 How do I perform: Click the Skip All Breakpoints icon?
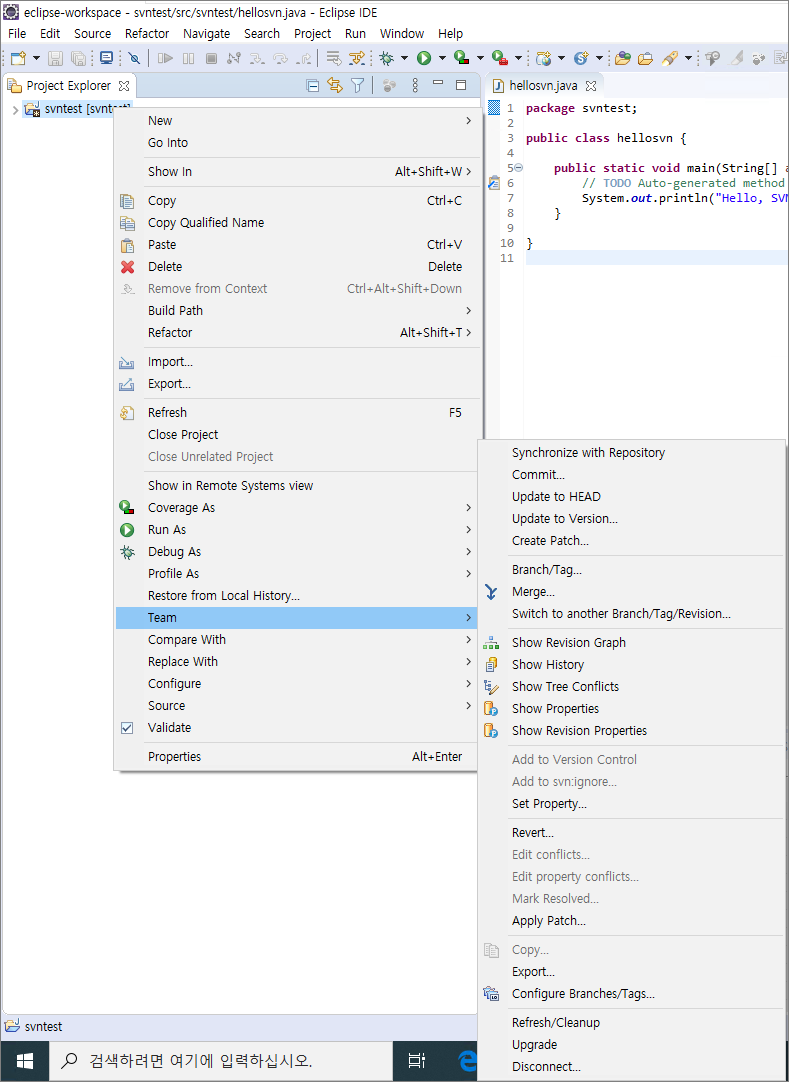[x=134, y=59]
